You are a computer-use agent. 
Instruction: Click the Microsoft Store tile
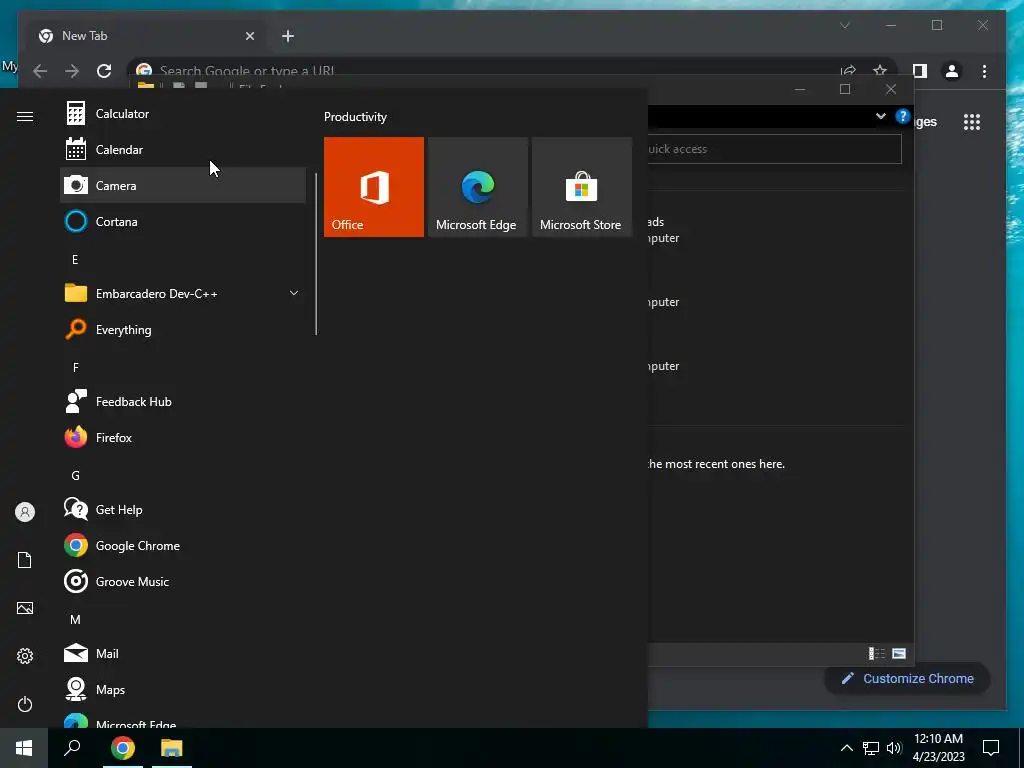[581, 187]
